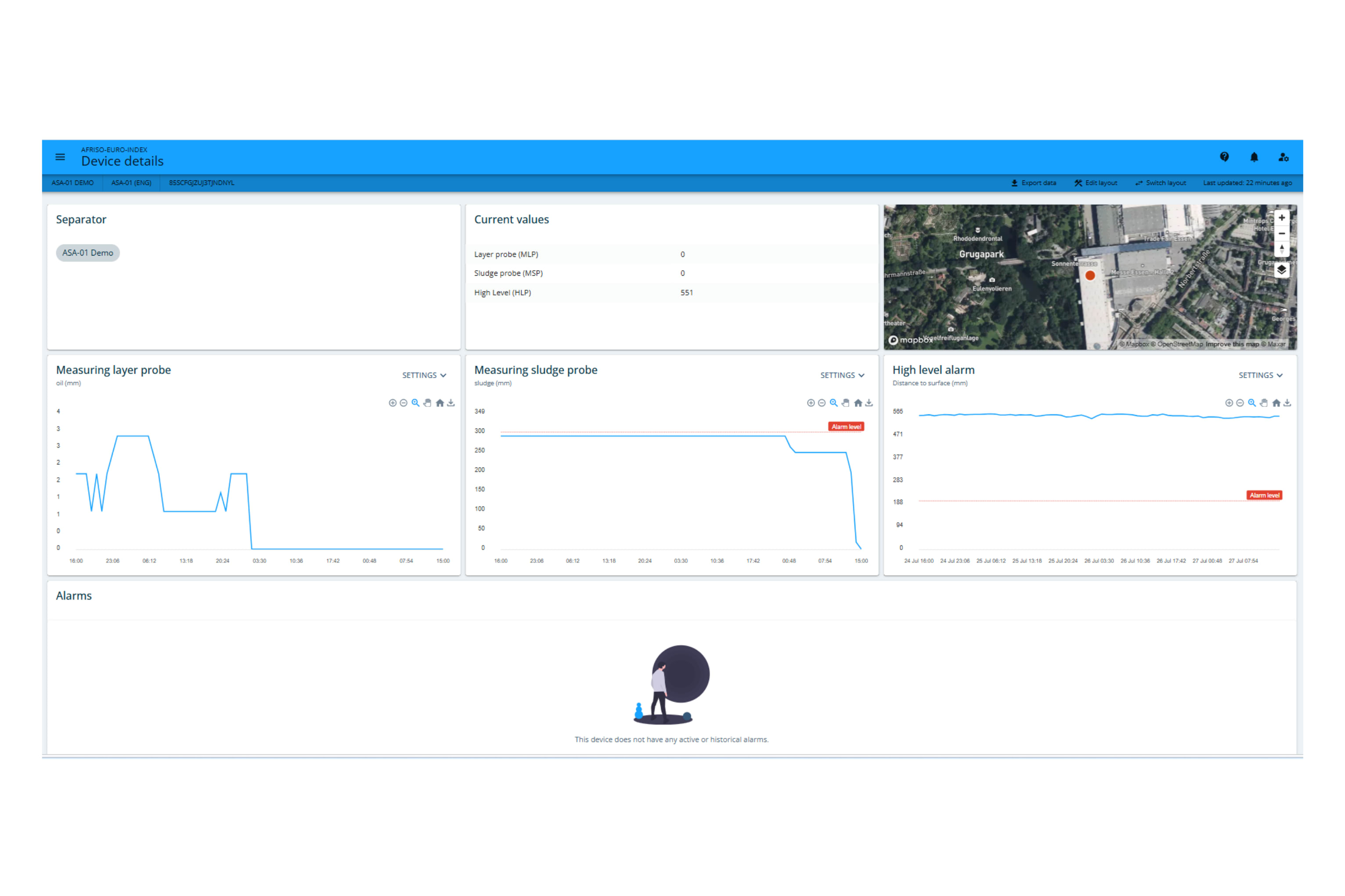Zoom in on High level alarm chart
This screenshot has height=896, width=1345.
click(x=1228, y=403)
